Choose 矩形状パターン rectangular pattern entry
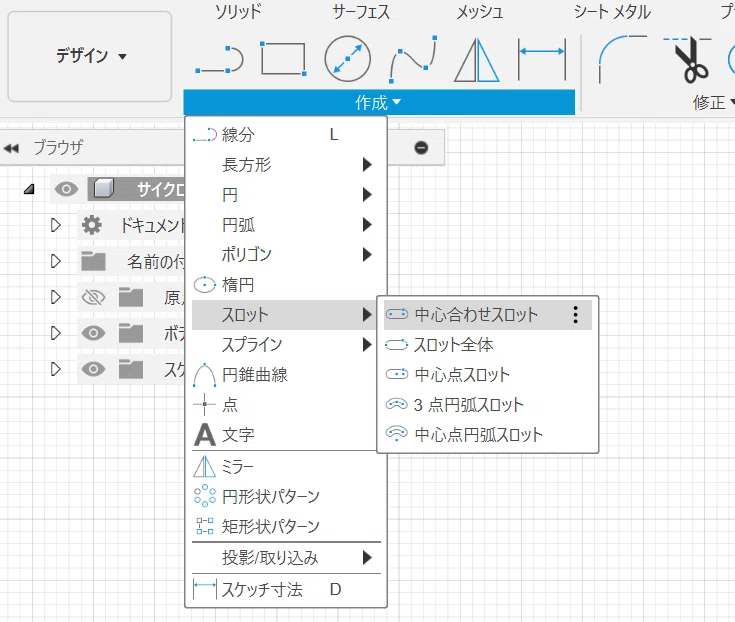The height and width of the screenshot is (622, 735). pos(286,526)
